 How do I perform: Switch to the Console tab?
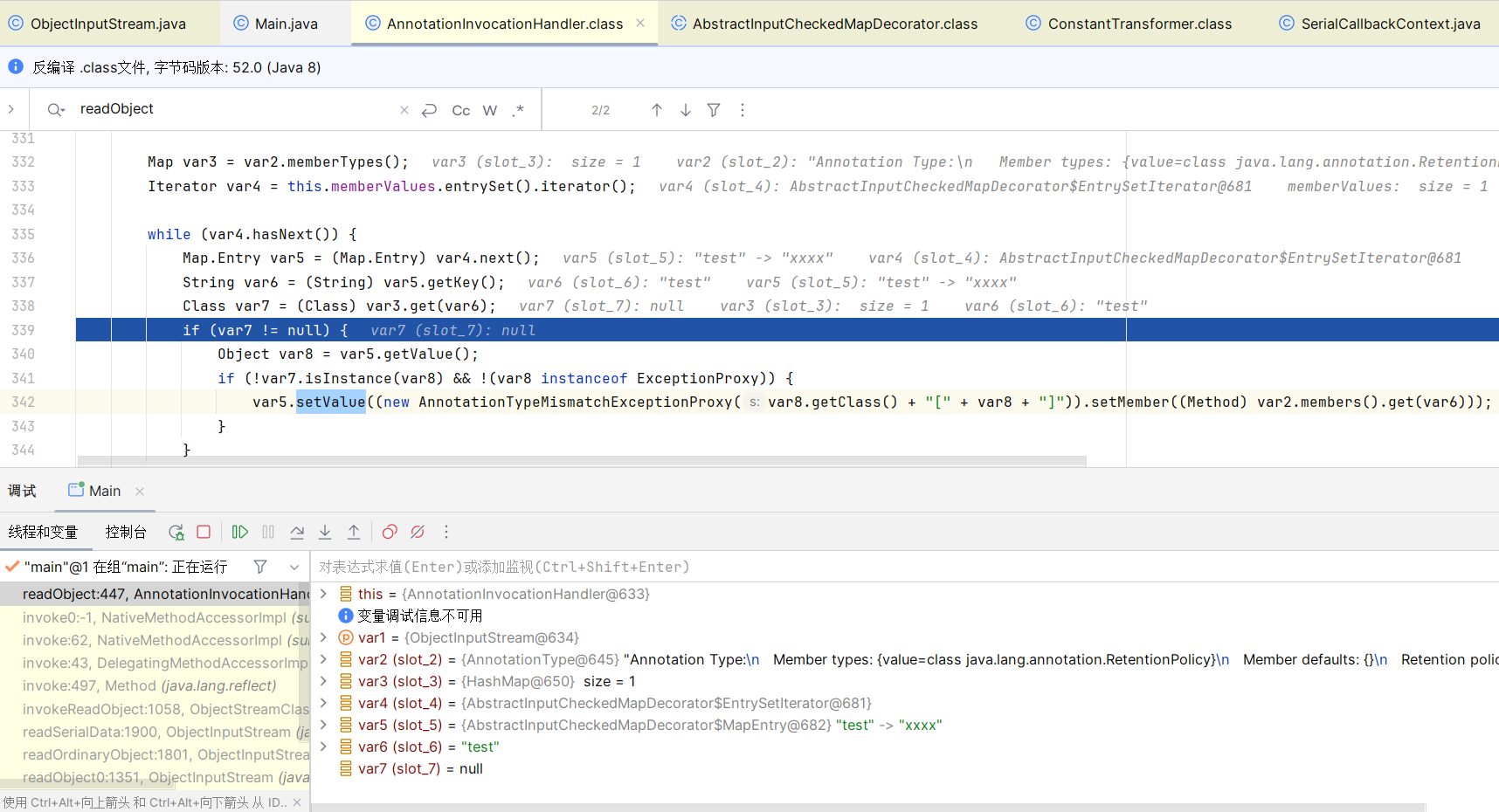[126, 532]
